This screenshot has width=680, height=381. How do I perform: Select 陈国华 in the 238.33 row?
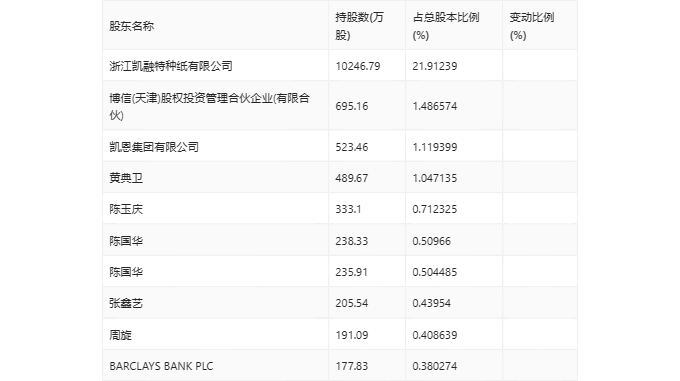click(126, 241)
